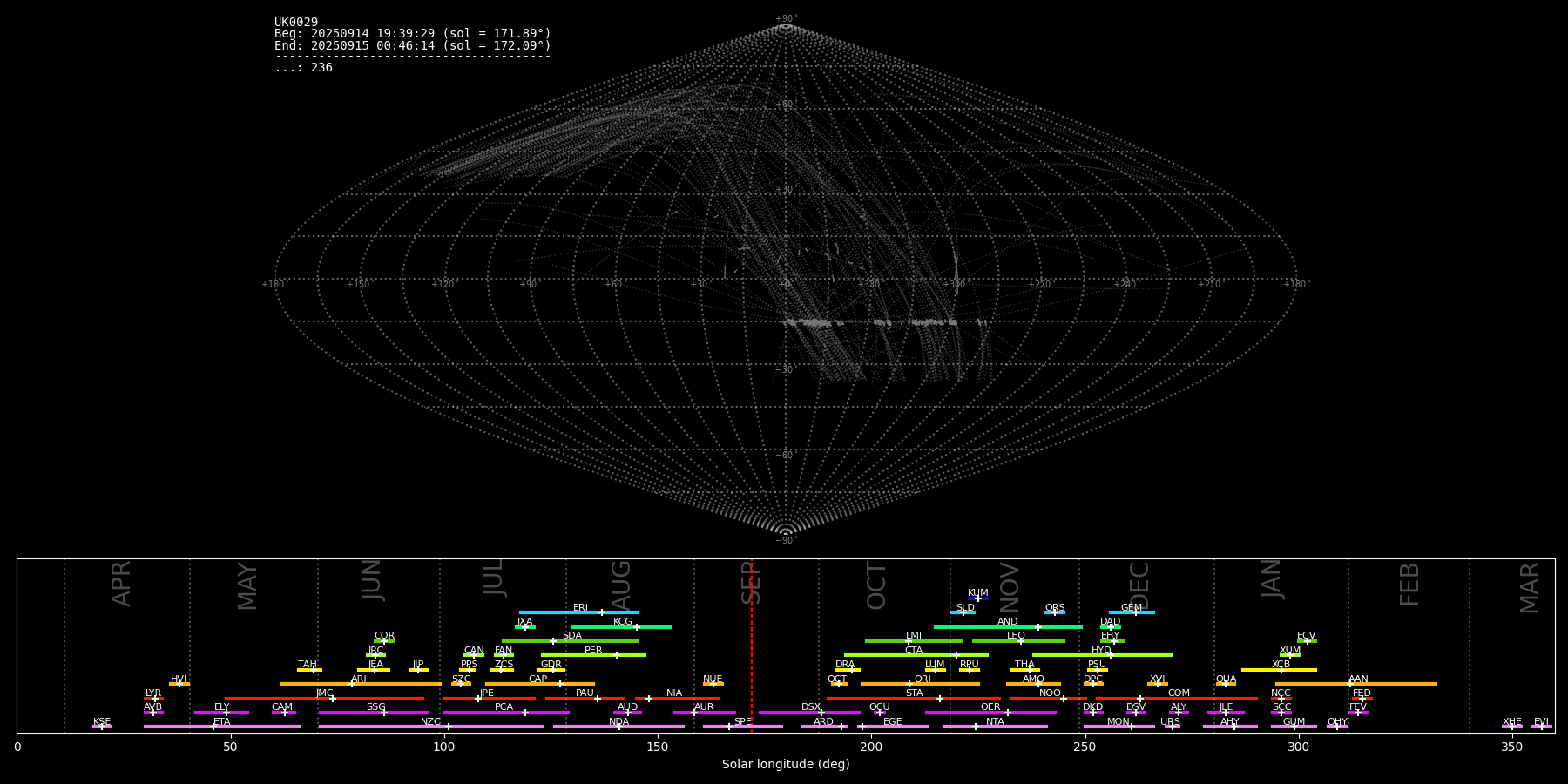Click the STA shower label
Screen dimensions: 1568x784
914,693
